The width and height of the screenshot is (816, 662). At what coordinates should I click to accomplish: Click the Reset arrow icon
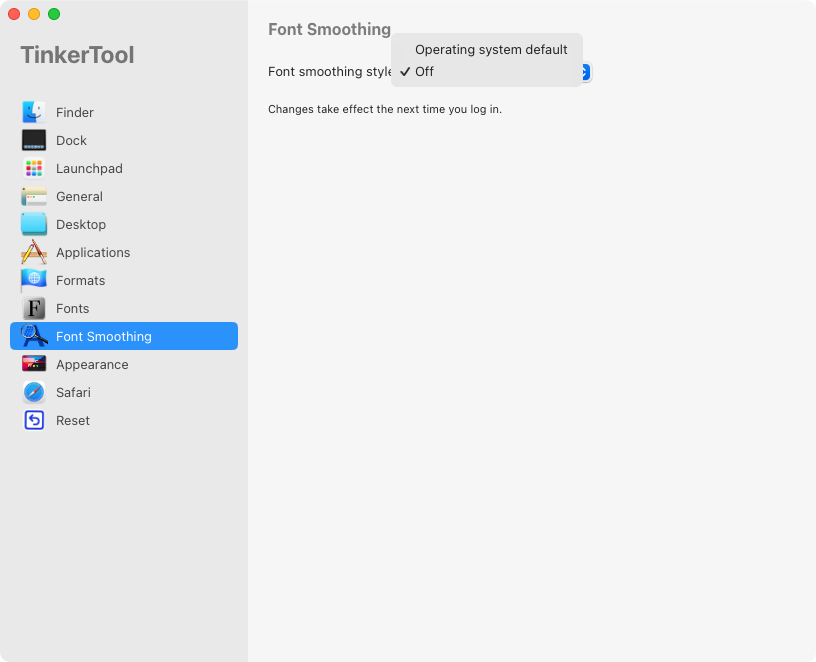[34, 421]
